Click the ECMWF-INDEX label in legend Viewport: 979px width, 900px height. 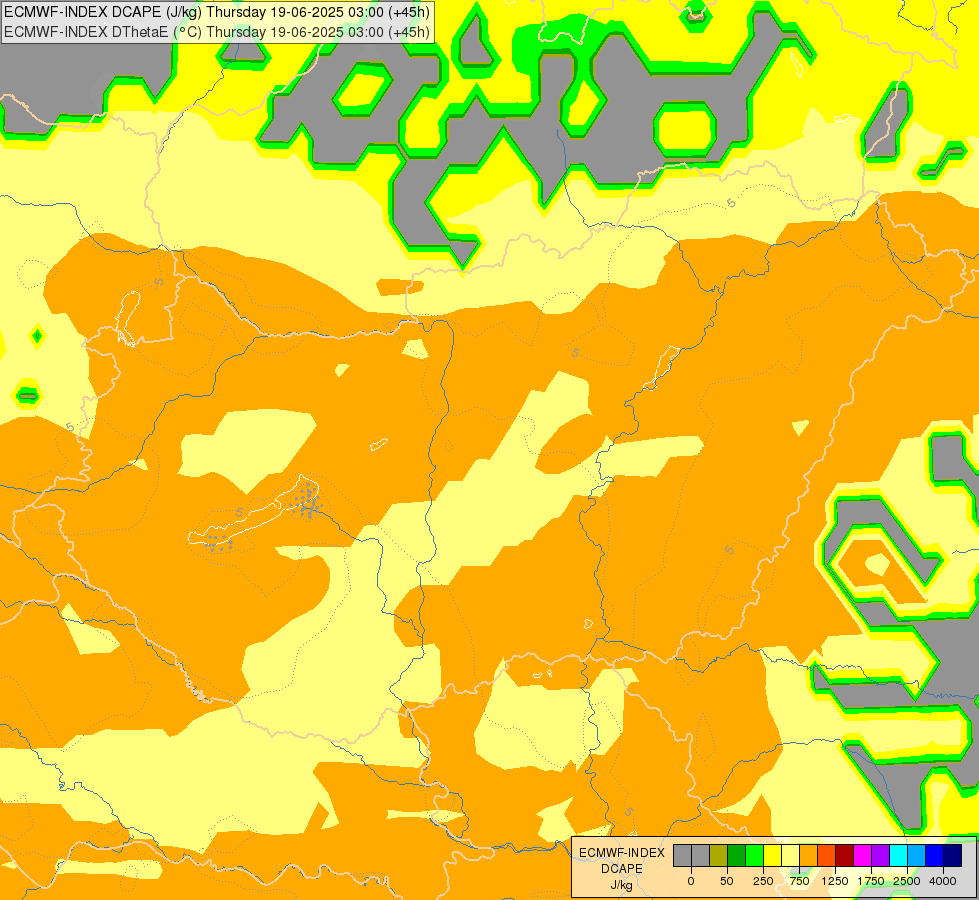pos(622,853)
